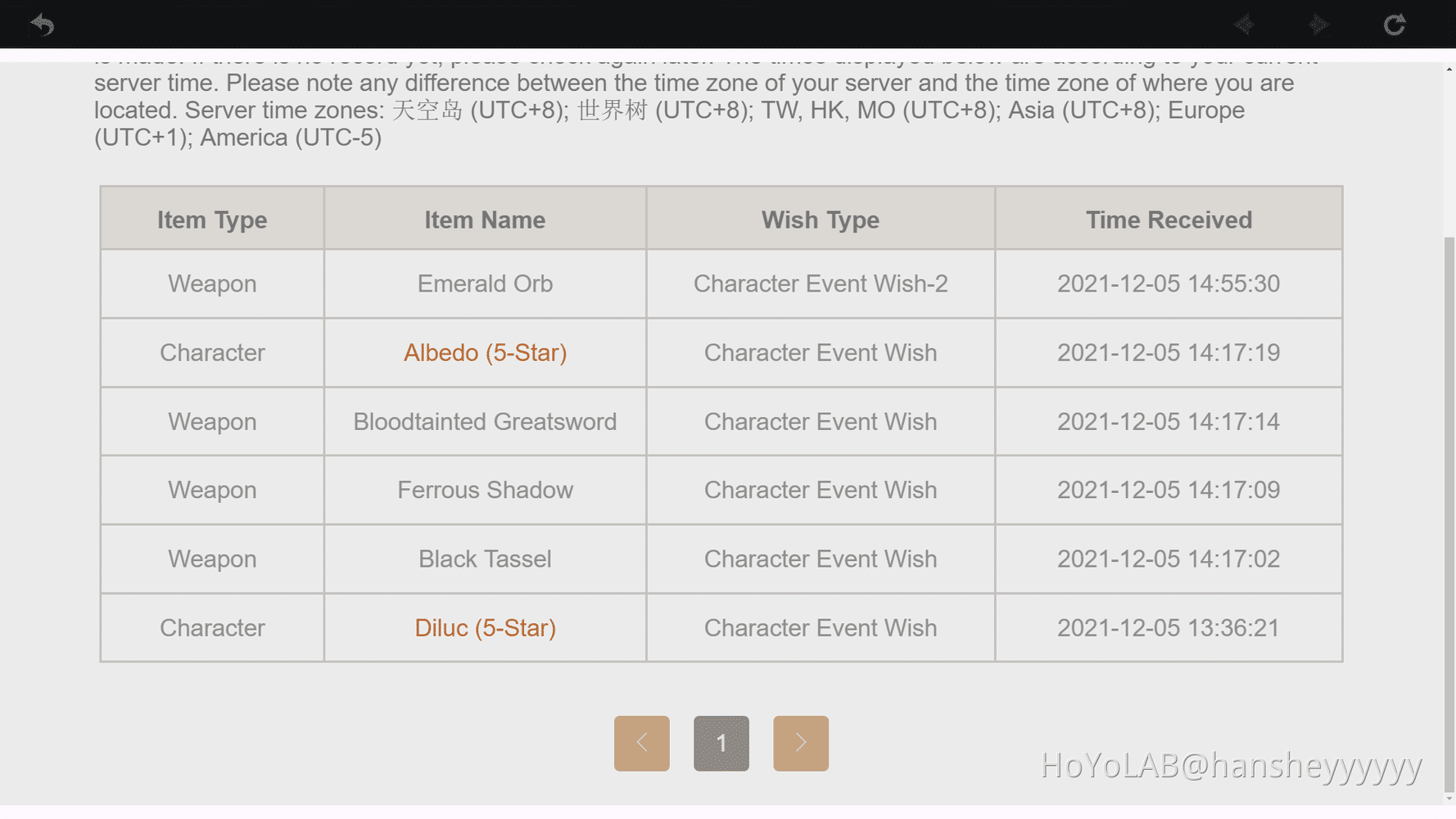Click the back arrow icon in top bar
Screen dimensions: 1456x819
(x=42, y=25)
